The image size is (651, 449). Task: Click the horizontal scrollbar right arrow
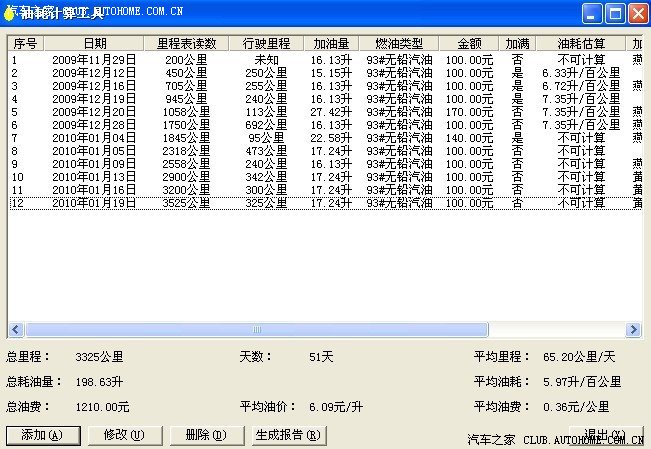(633, 330)
